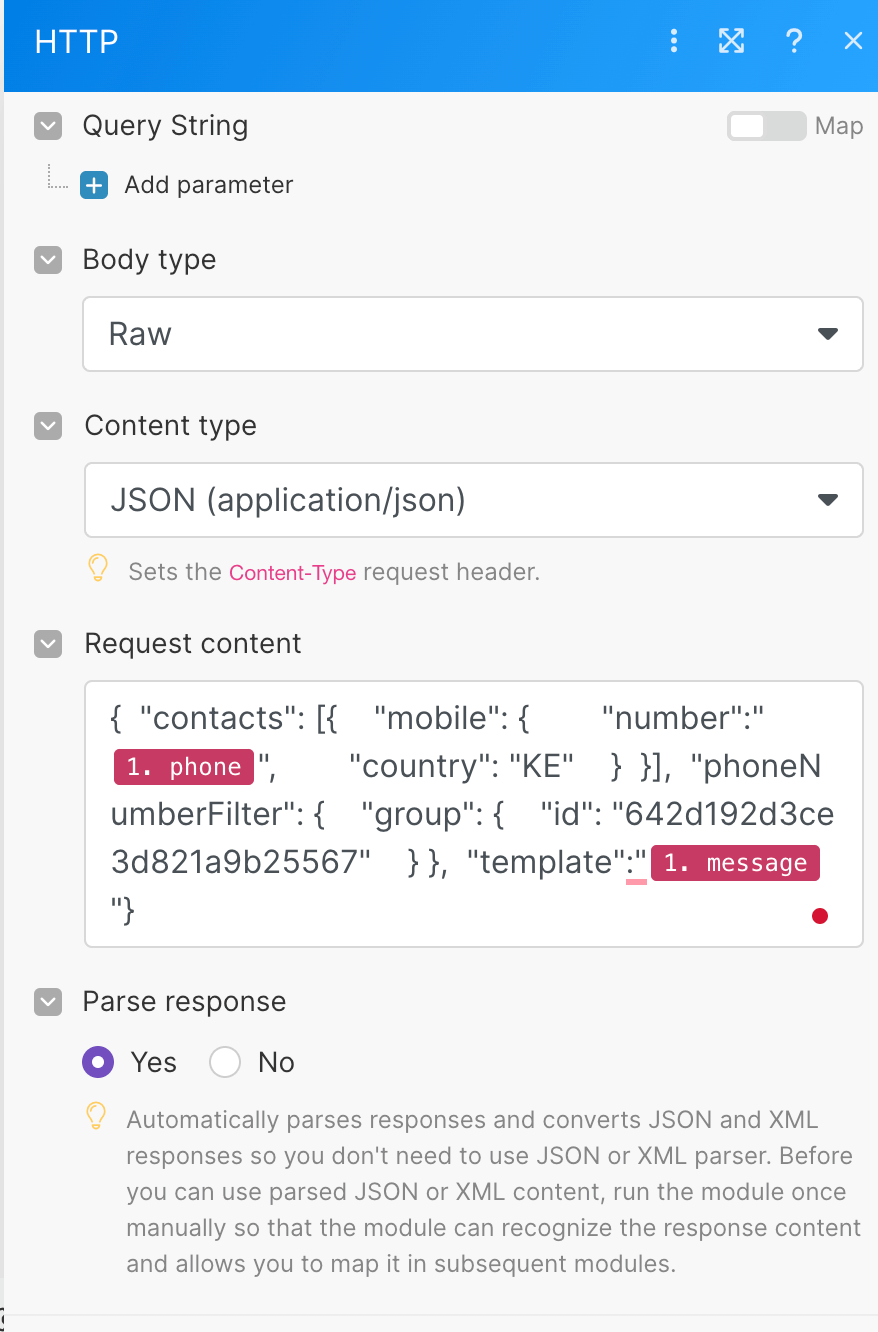Click the blue plus icon for Add parameter
The width and height of the screenshot is (878, 1332).
pos(94,185)
